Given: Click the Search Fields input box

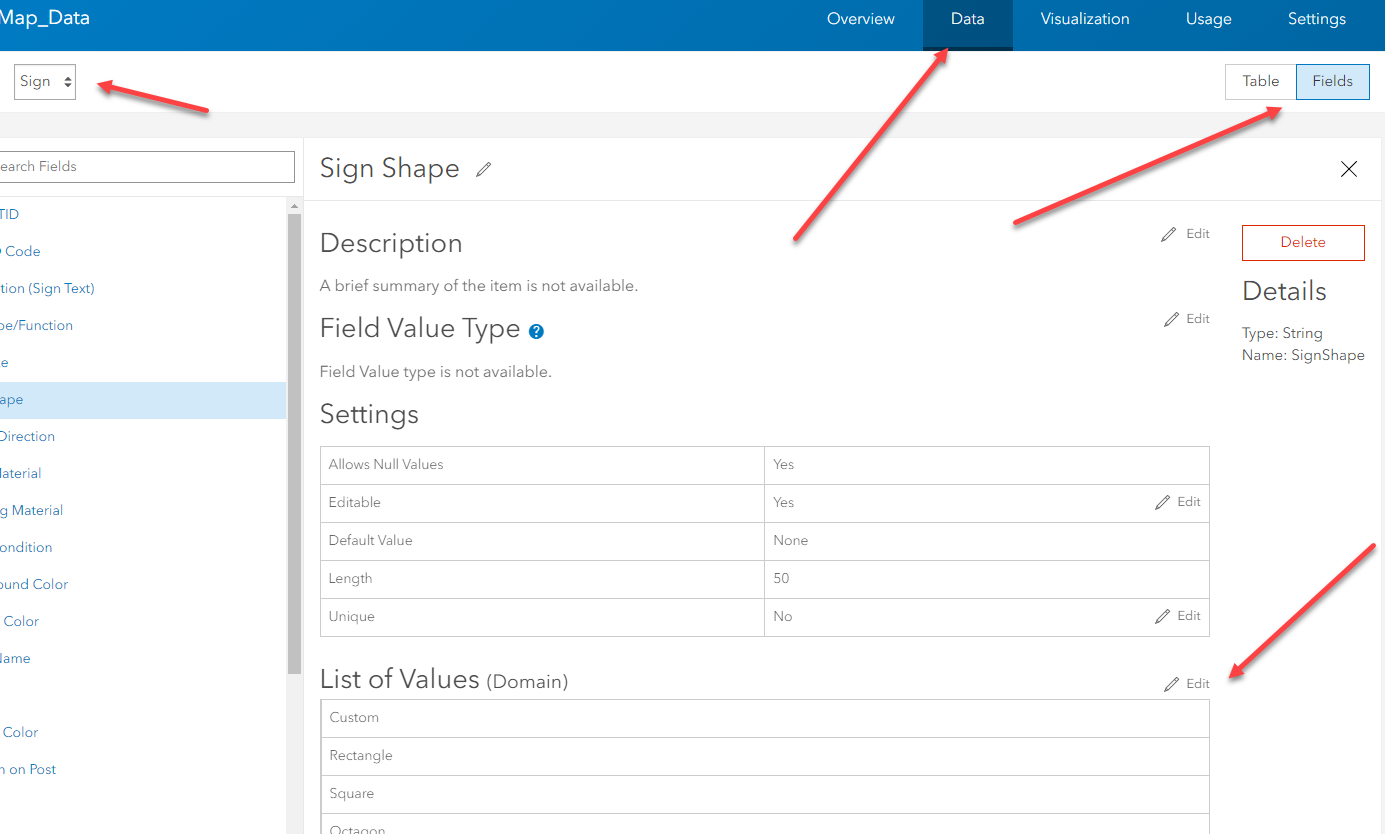Looking at the screenshot, I should 145,167.
